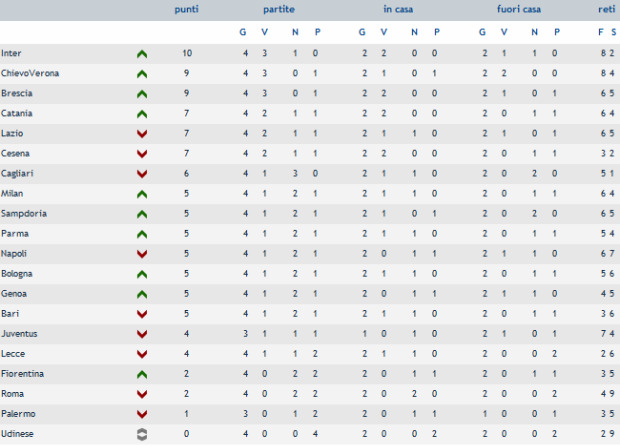Click the Roma team name

click(x=12, y=394)
